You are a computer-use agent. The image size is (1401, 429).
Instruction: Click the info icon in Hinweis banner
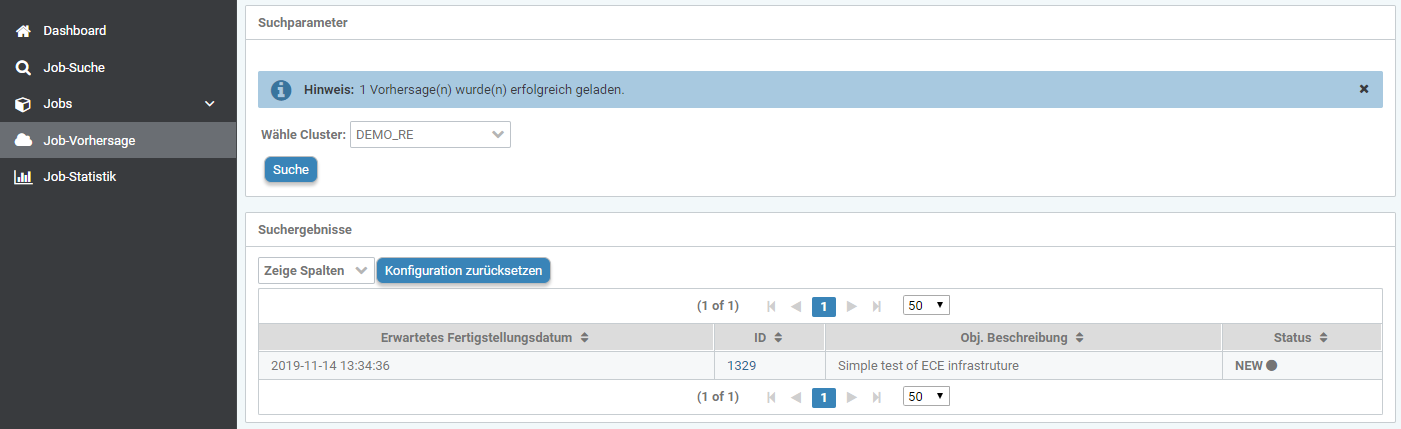coord(282,90)
